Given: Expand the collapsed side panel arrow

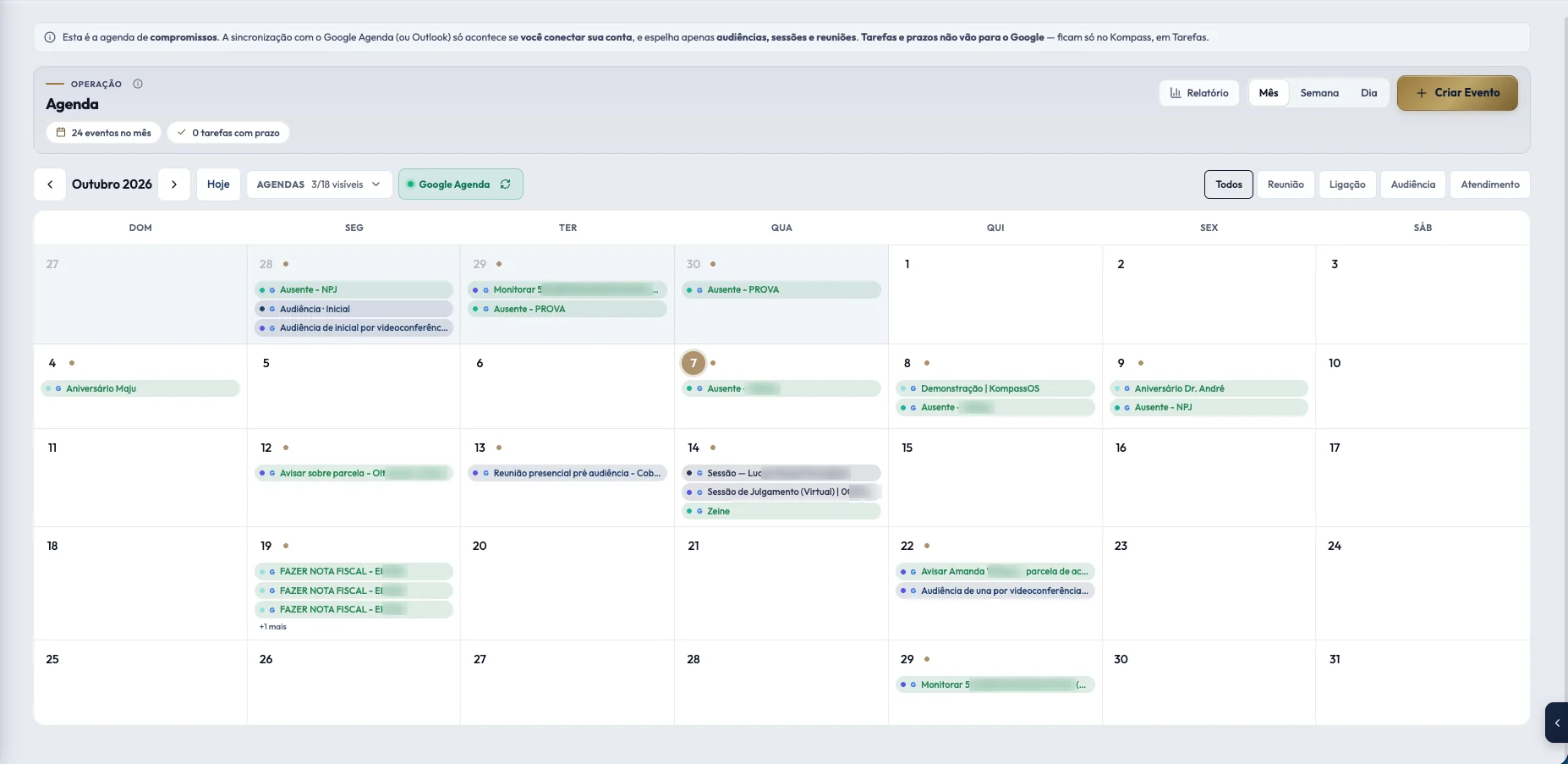Looking at the screenshot, I should pyautogui.click(x=1557, y=723).
